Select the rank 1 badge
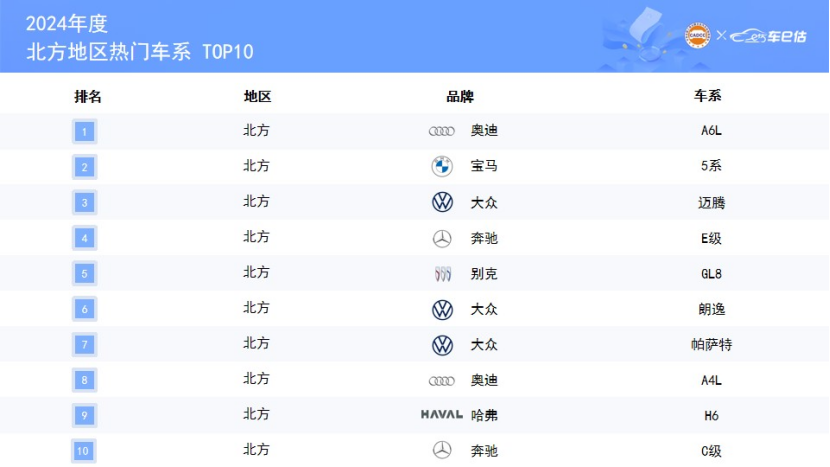Screen dimensions: 830x467 pos(85,131)
